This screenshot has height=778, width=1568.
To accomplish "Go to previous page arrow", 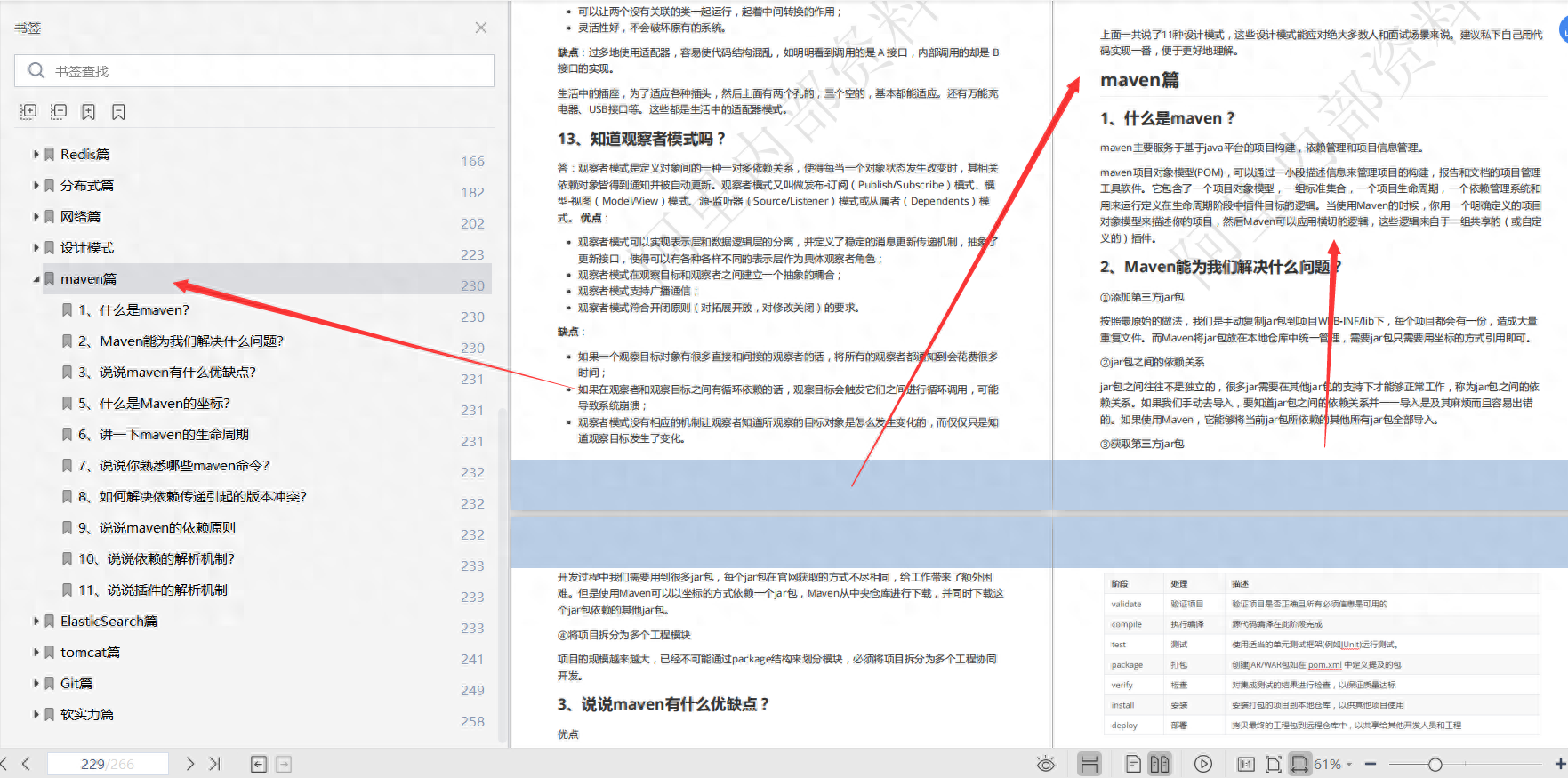I will coord(26,763).
